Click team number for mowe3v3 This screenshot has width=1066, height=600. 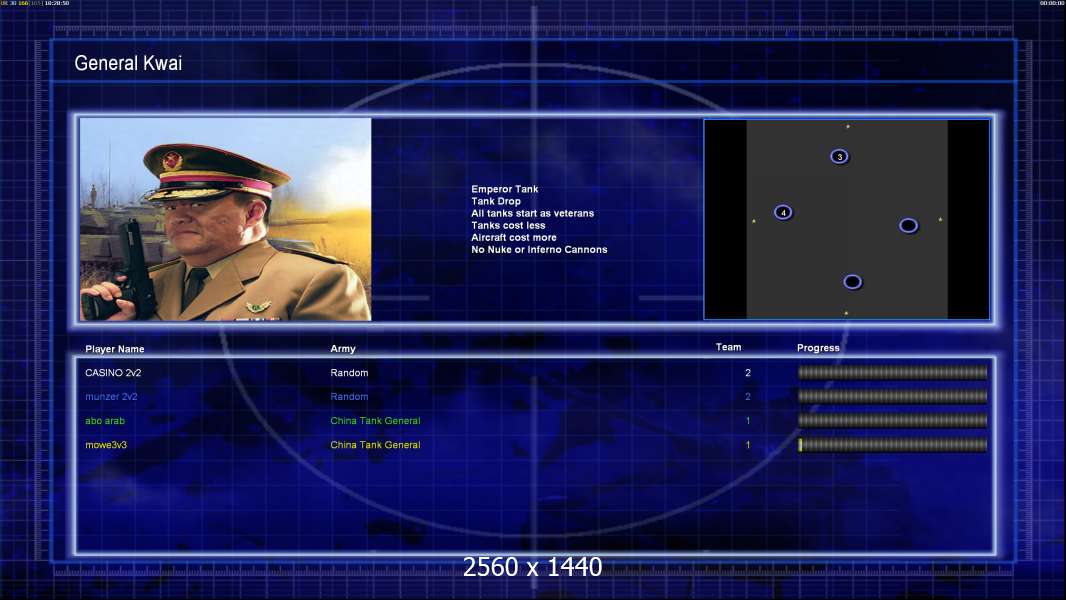click(x=748, y=445)
